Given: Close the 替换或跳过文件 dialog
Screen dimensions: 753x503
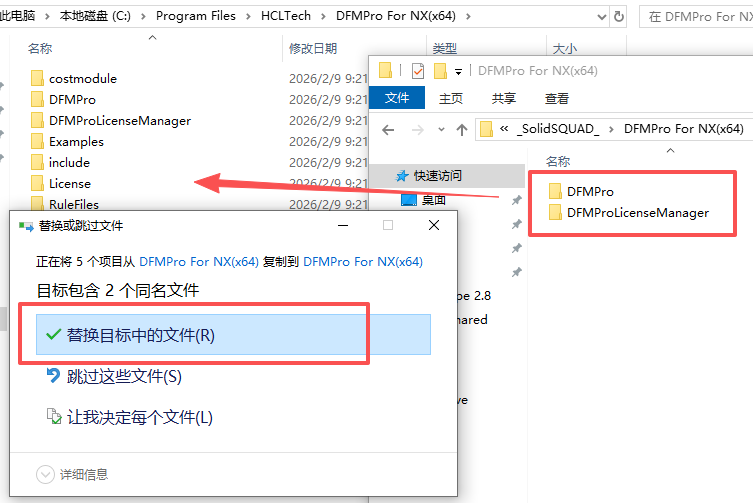Looking at the screenshot, I should tap(434, 225).
